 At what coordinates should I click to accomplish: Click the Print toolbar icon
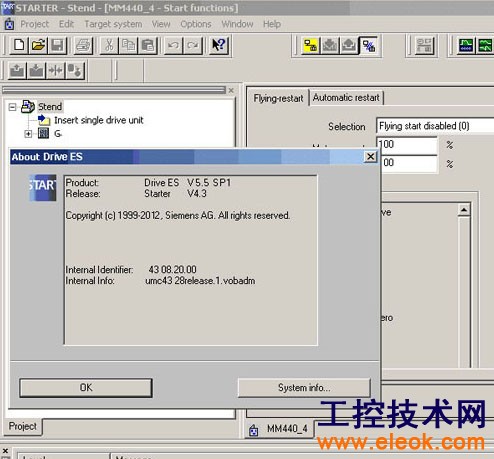point(83,45)
